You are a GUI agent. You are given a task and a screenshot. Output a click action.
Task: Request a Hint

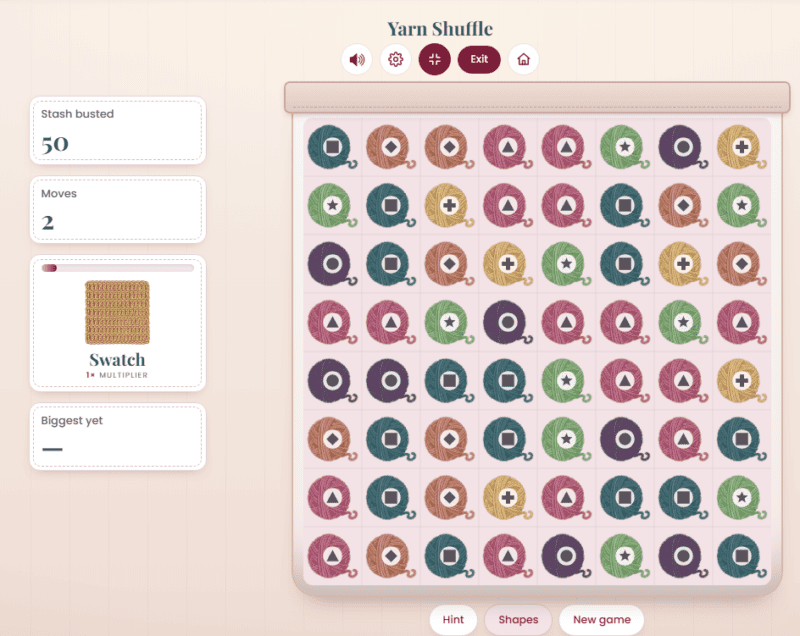pyautogui.click(x=453, y=619)
